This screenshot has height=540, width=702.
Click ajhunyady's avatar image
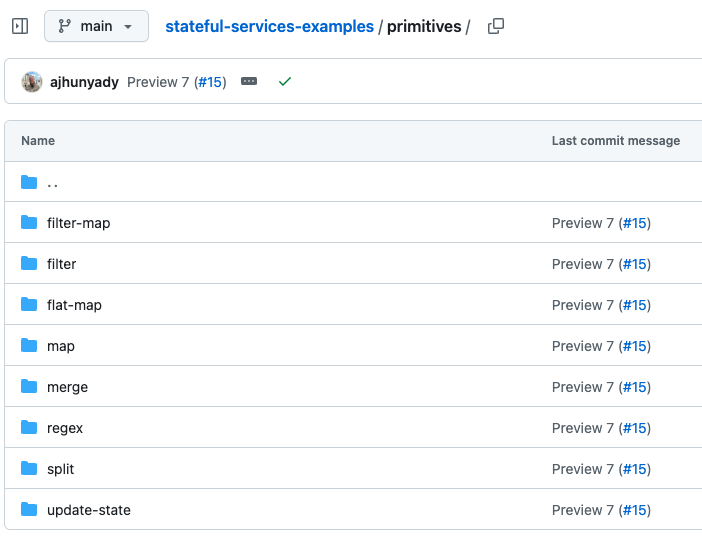pyautogui.click(x=32, y=82)
